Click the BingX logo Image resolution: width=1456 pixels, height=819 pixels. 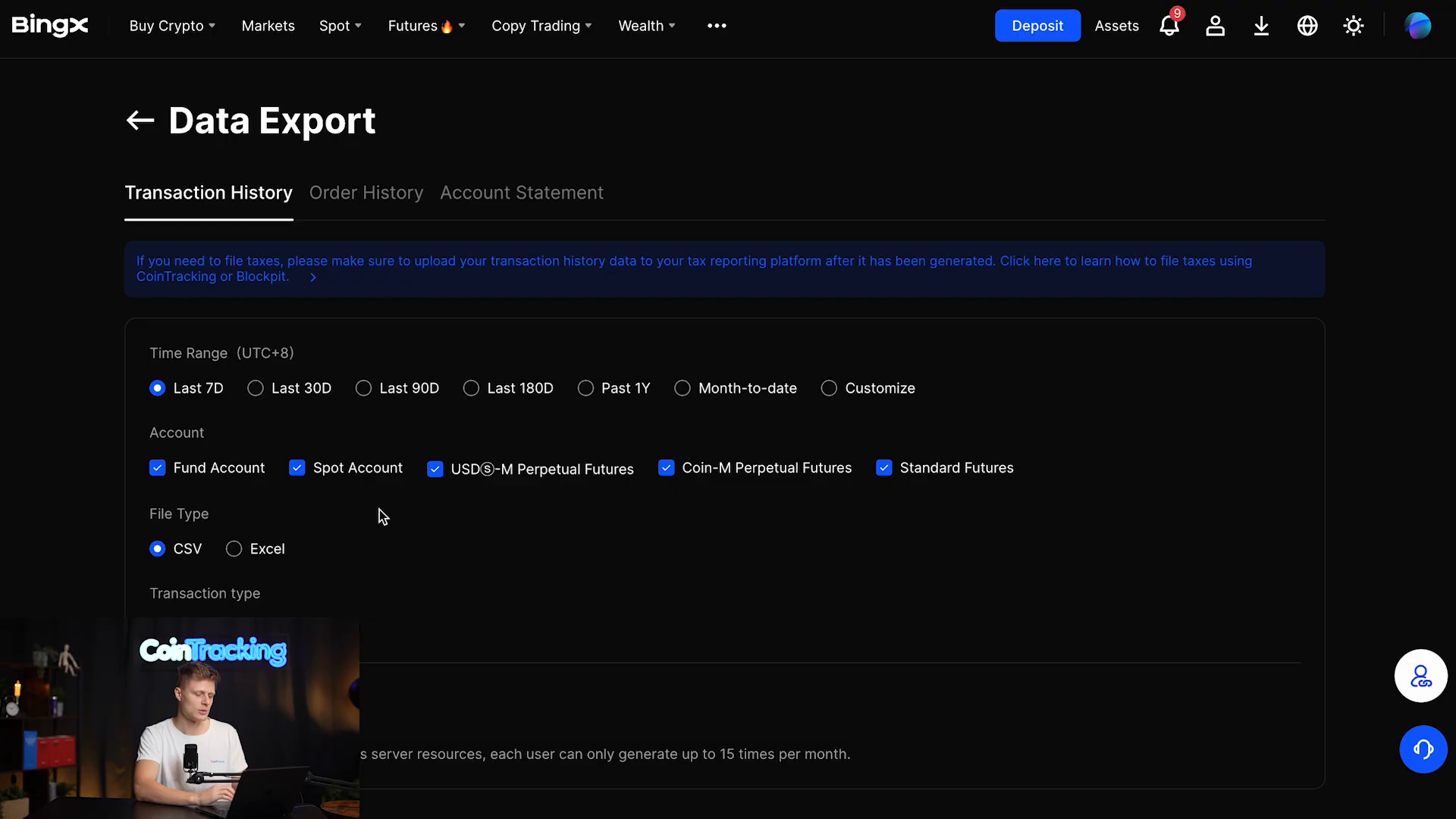click(50, 26)
